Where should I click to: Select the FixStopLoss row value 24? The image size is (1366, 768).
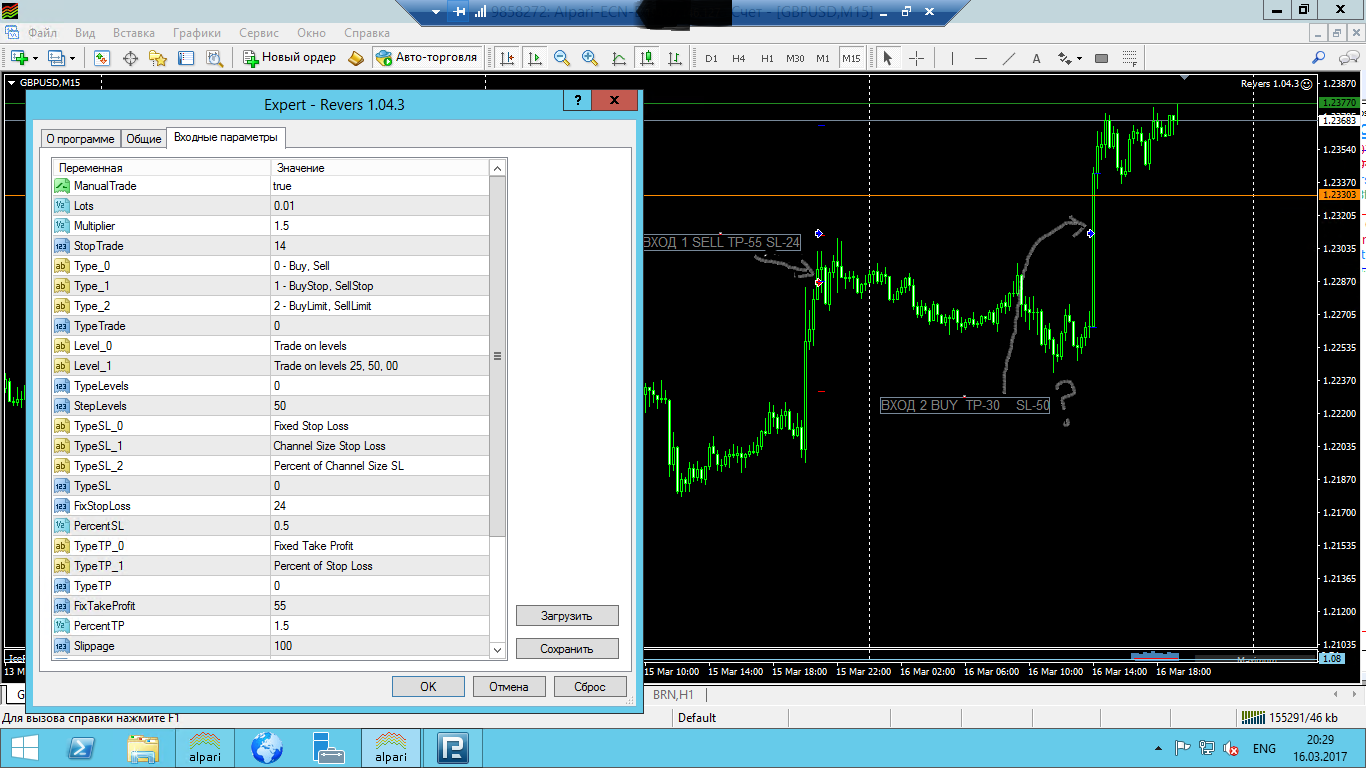click(380, 506)
